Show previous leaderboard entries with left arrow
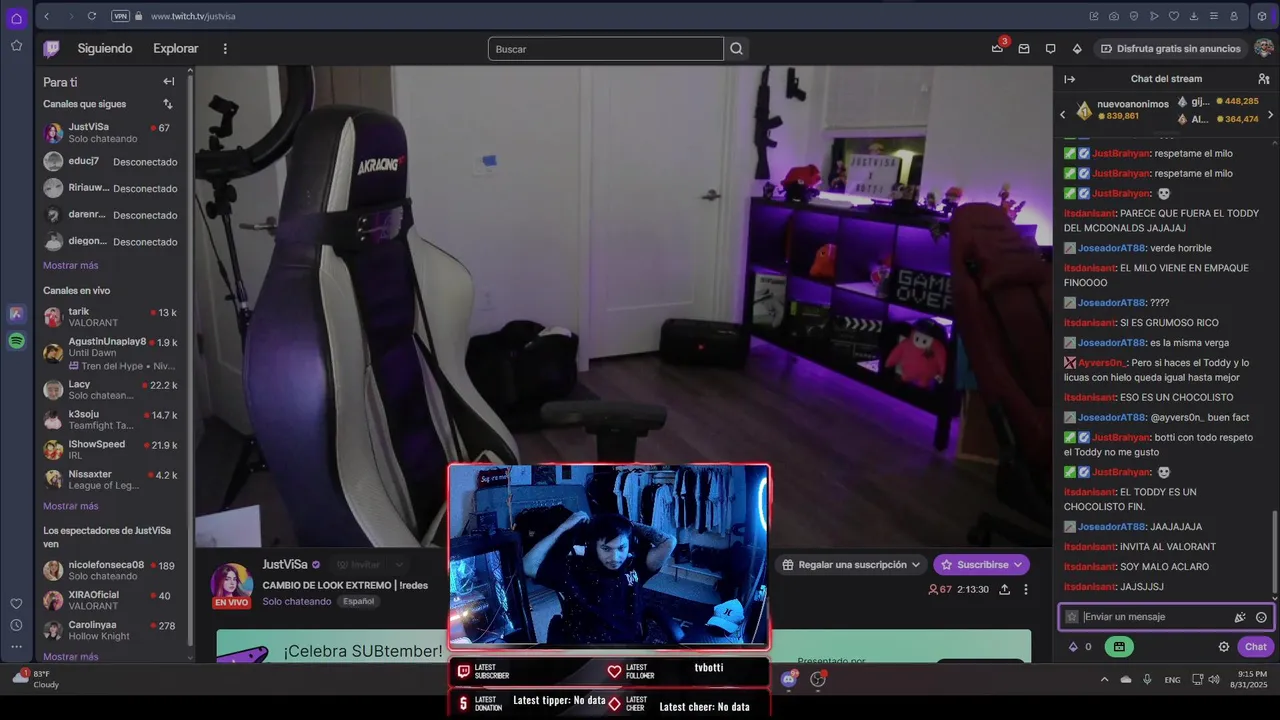 (x=1062, y=115)
